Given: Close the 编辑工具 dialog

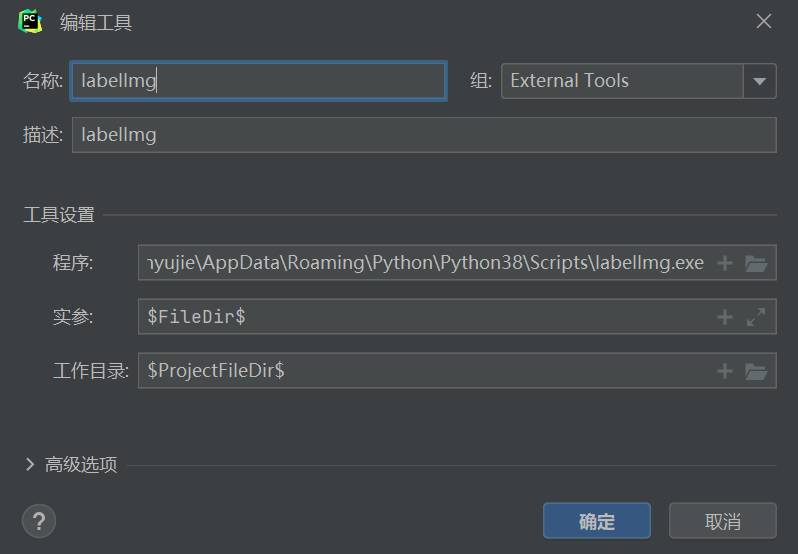Looking at the screenshot, I should (x=763, y=21).
